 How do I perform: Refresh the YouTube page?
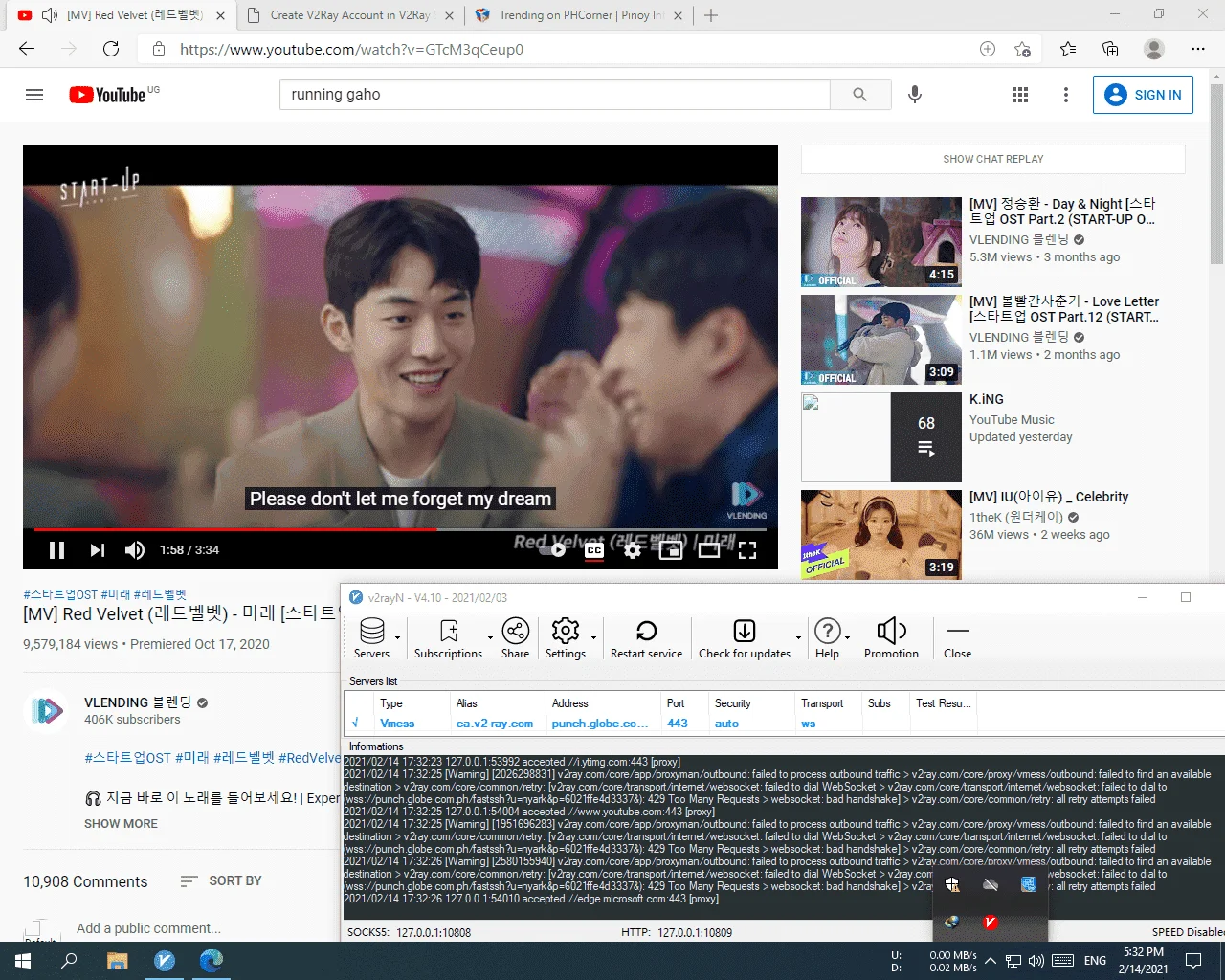[x=111, y=49]
